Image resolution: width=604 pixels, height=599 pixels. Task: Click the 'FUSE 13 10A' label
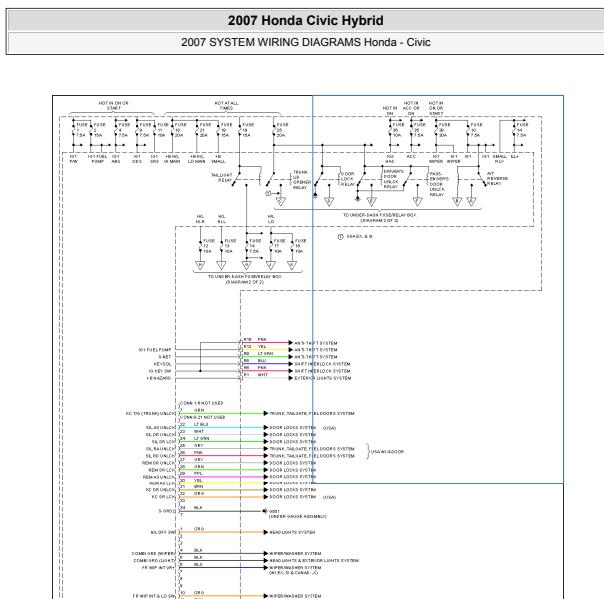pos(230,246)
